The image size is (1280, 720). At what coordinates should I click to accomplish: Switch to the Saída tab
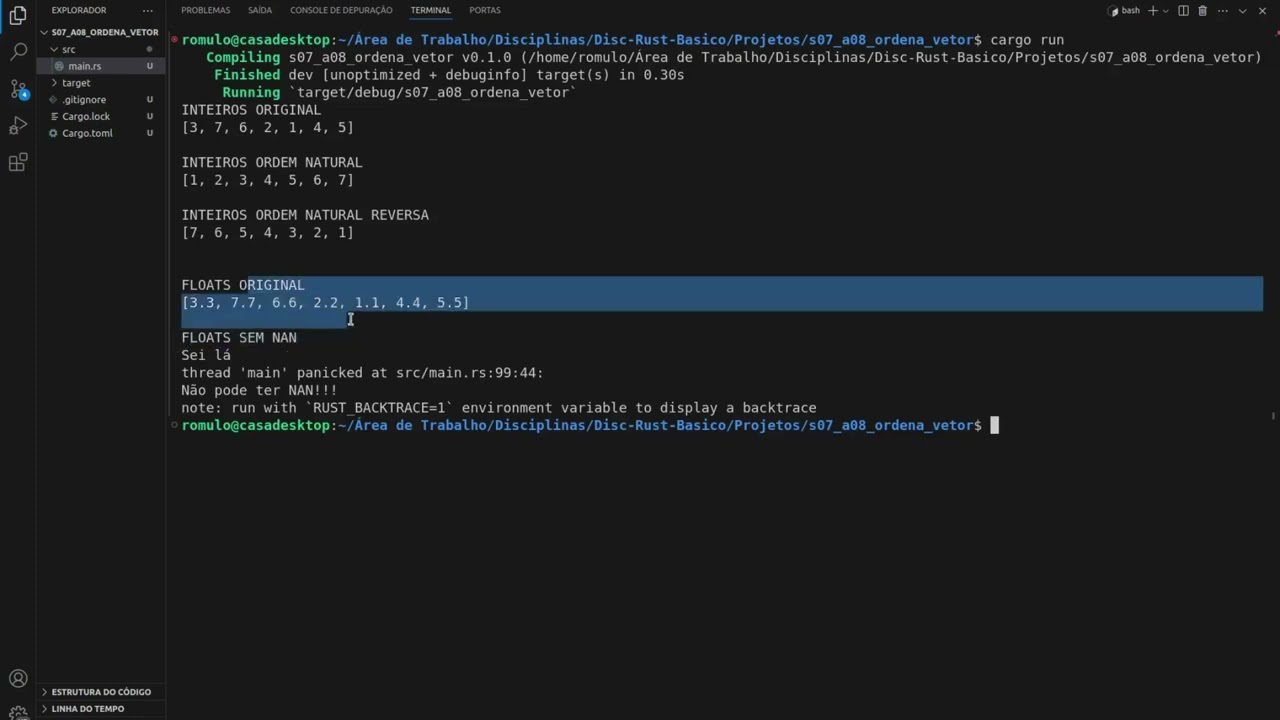pyautogui.click(x=260, y=10)
